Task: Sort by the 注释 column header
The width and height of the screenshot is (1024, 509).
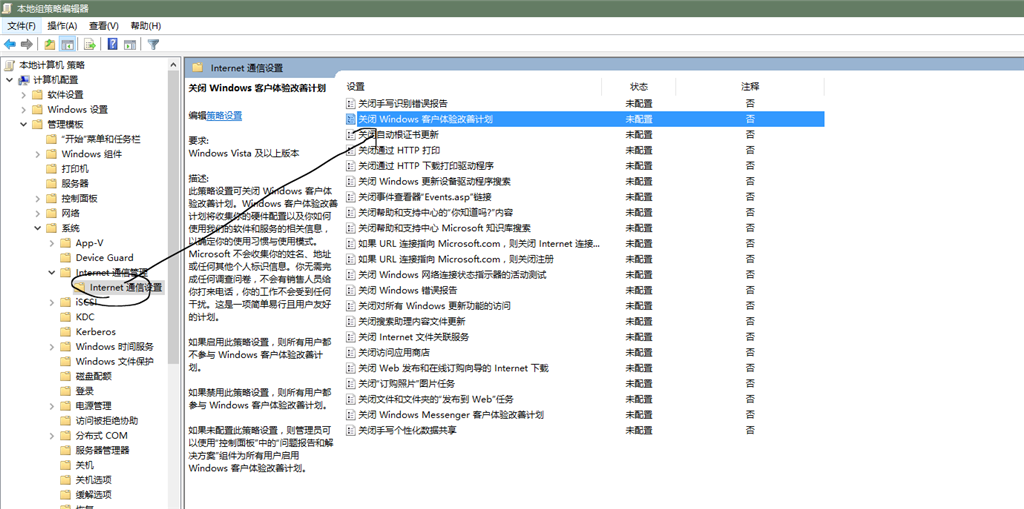Action: [750, 86]
